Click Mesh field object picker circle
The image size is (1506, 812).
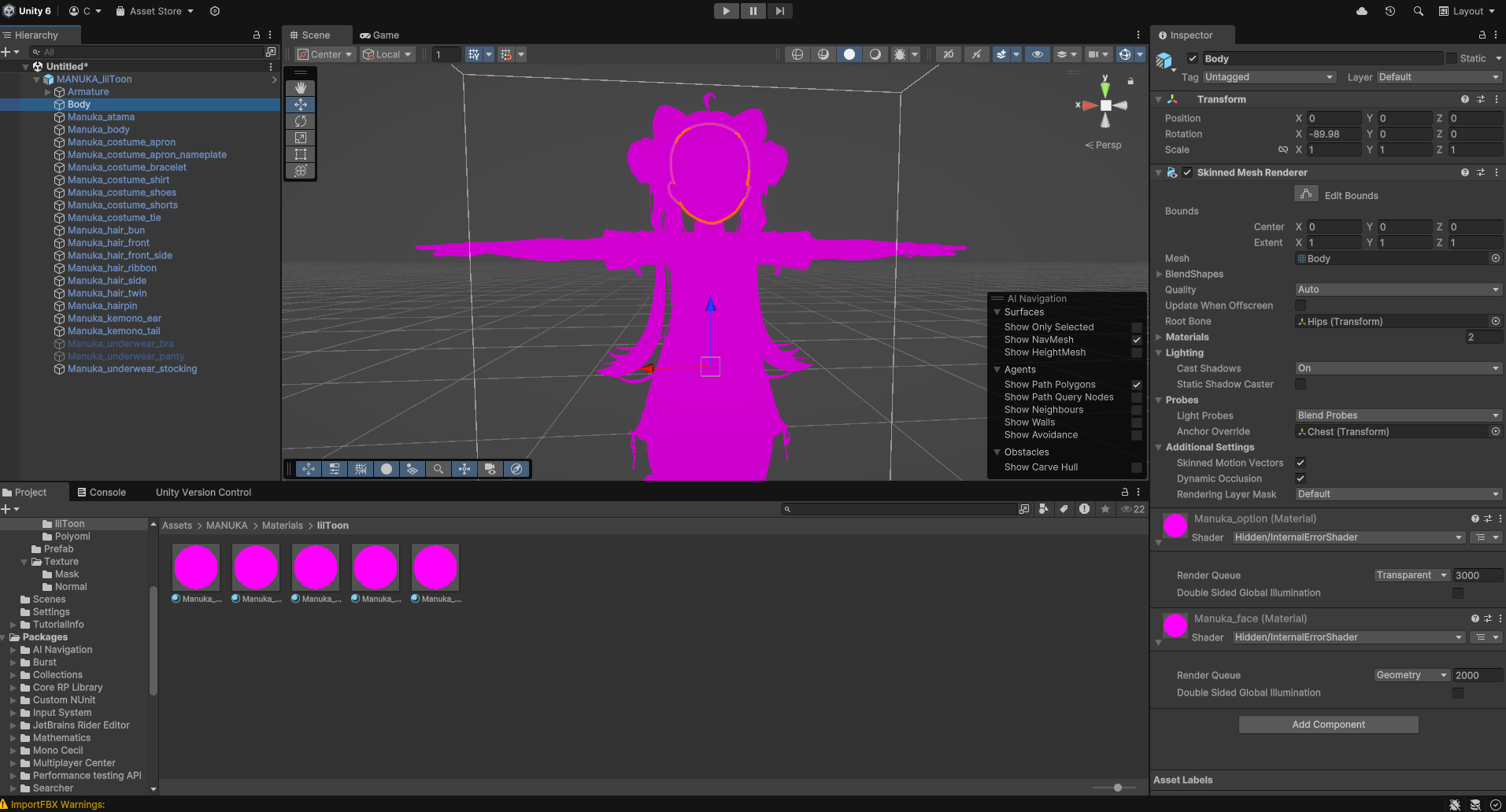click(1495, 258)
